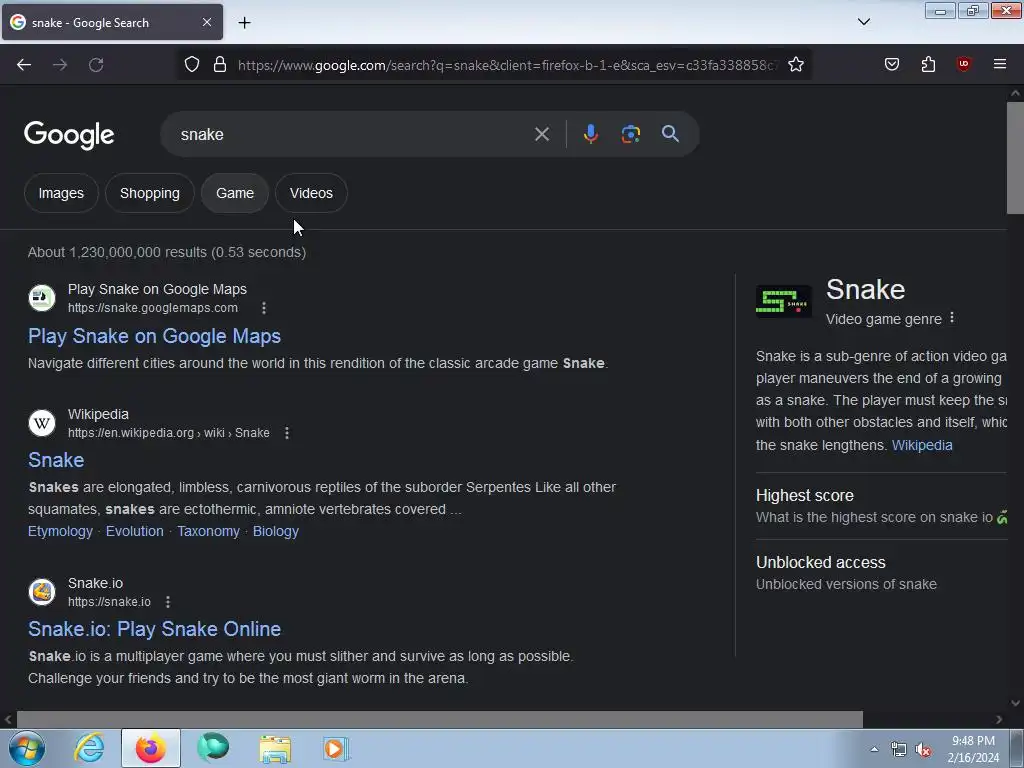Click the Wikipedia result favicon
Image resolution: width=1024 pixels, height=768 pixels.
(x=42, y=423)
